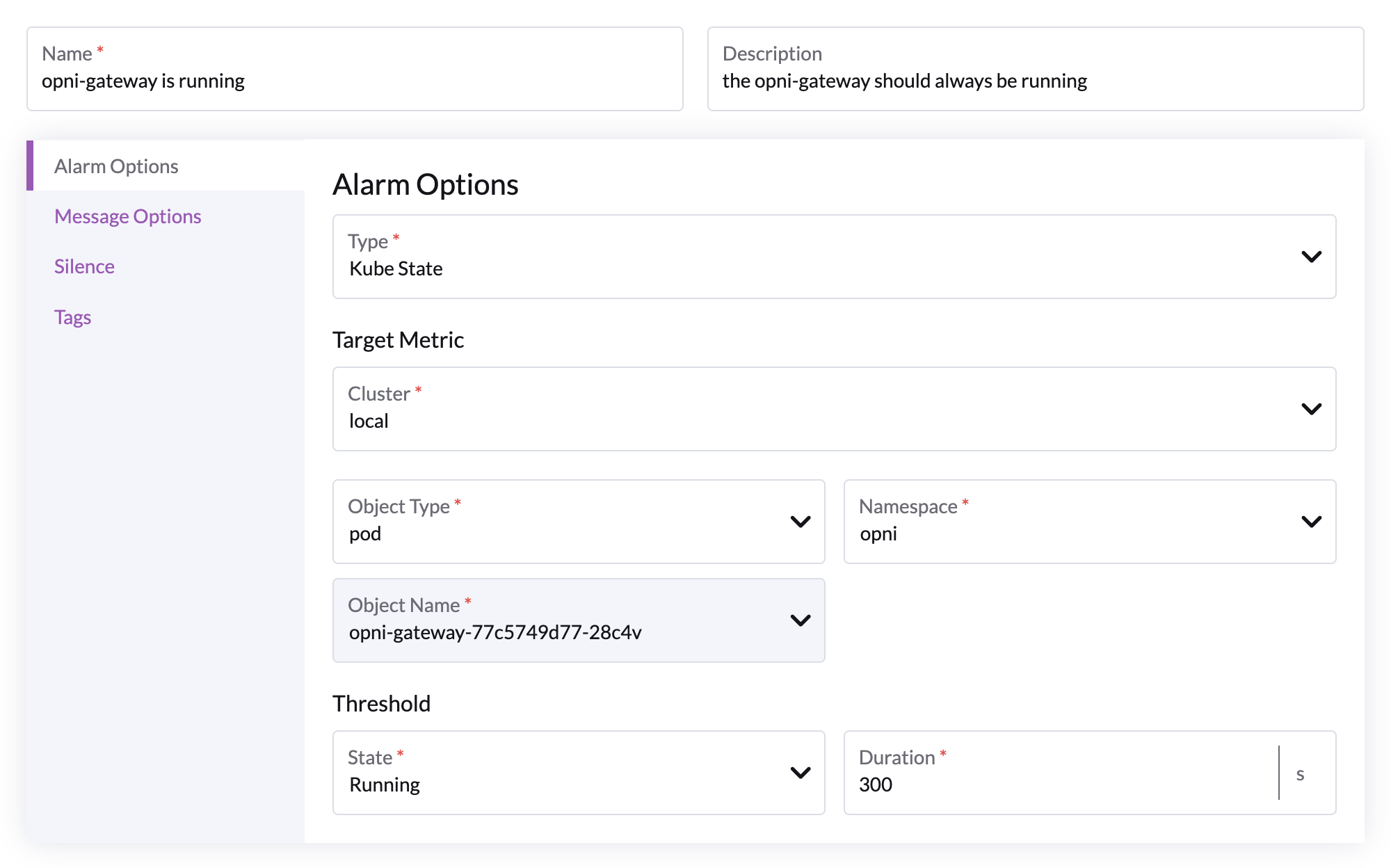Viewport: 1391px width, 868px height.
Task: Click the Alarm Options sidebar icon
Action: (118, 166)
